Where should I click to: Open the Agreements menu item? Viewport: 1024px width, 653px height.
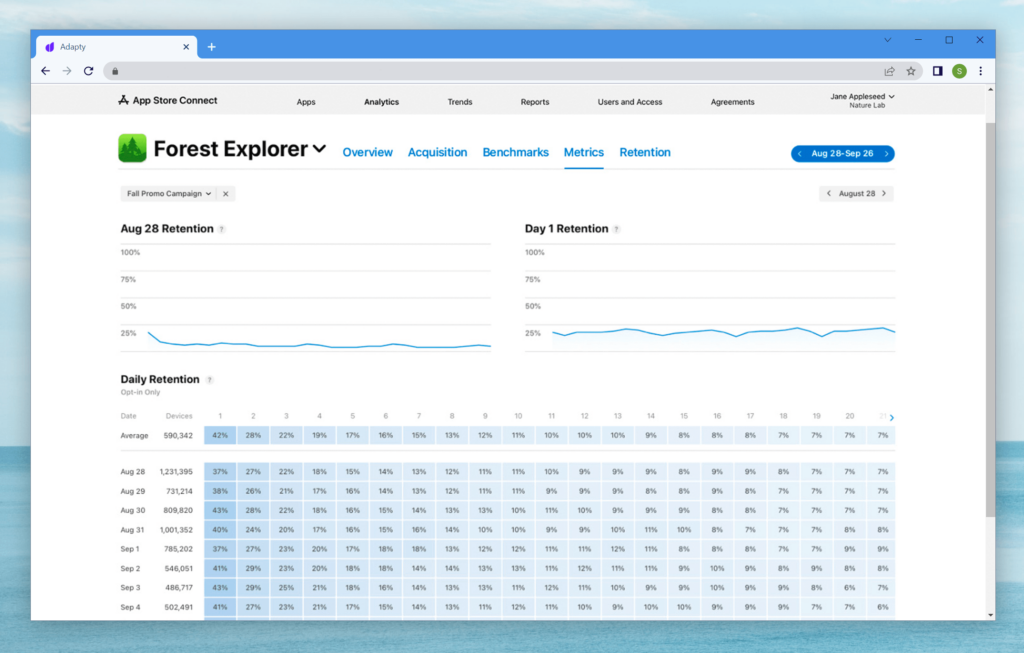tap(732, 102)
